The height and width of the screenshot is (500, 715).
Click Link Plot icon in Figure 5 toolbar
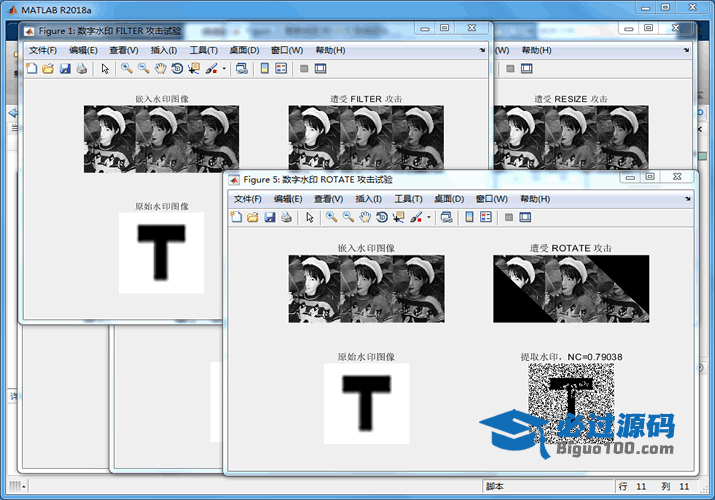tap(446, 217)
